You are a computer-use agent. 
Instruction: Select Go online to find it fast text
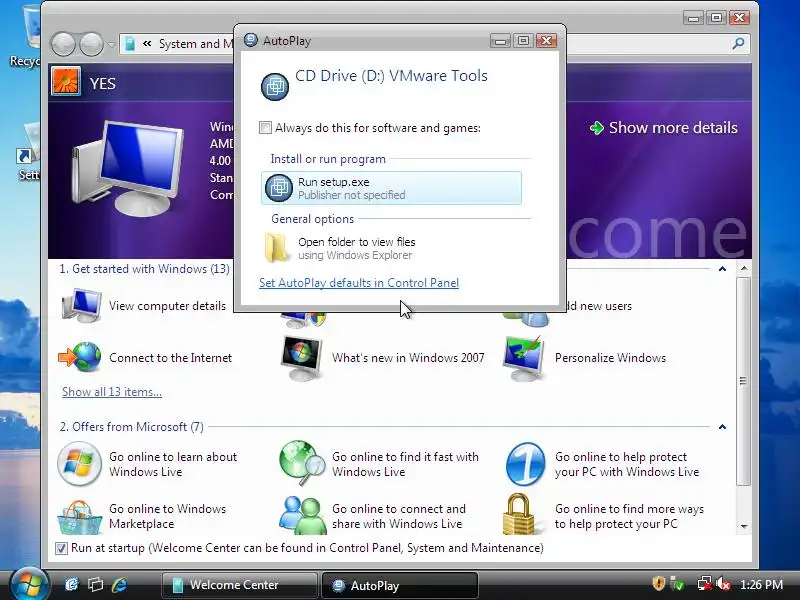click(x=406, y=464)
